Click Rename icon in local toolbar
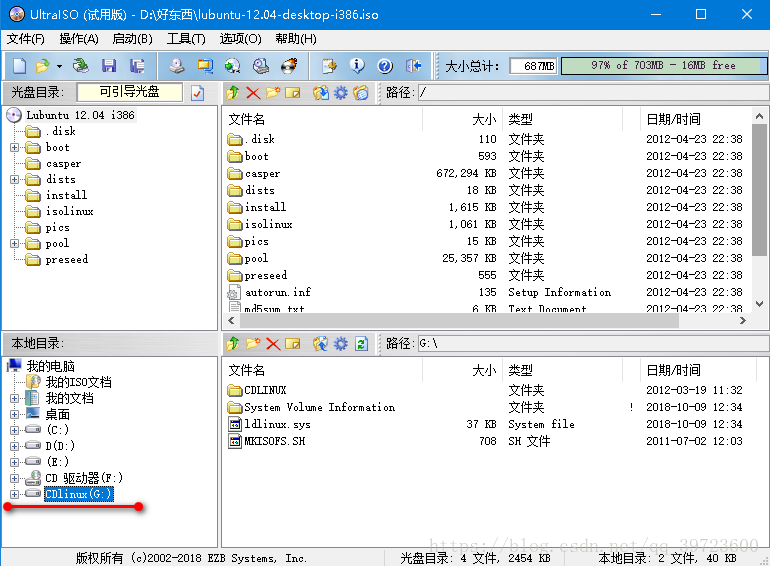 pyautogui.click(x=293, y=344)
